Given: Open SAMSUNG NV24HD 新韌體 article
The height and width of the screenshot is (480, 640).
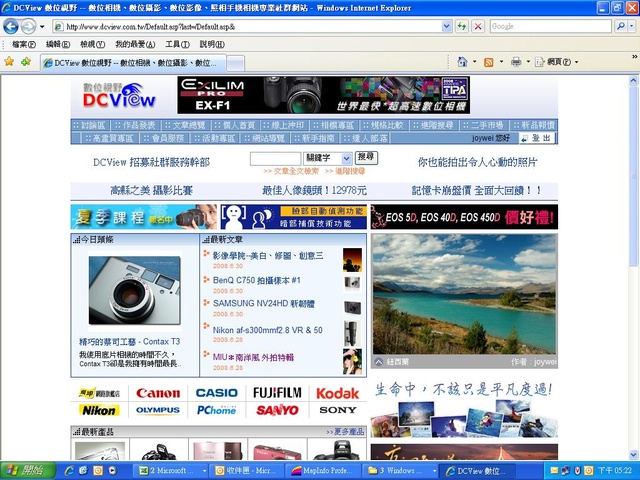Looking at the screenshot, I should pyautogui.click(x=264, y=304).
